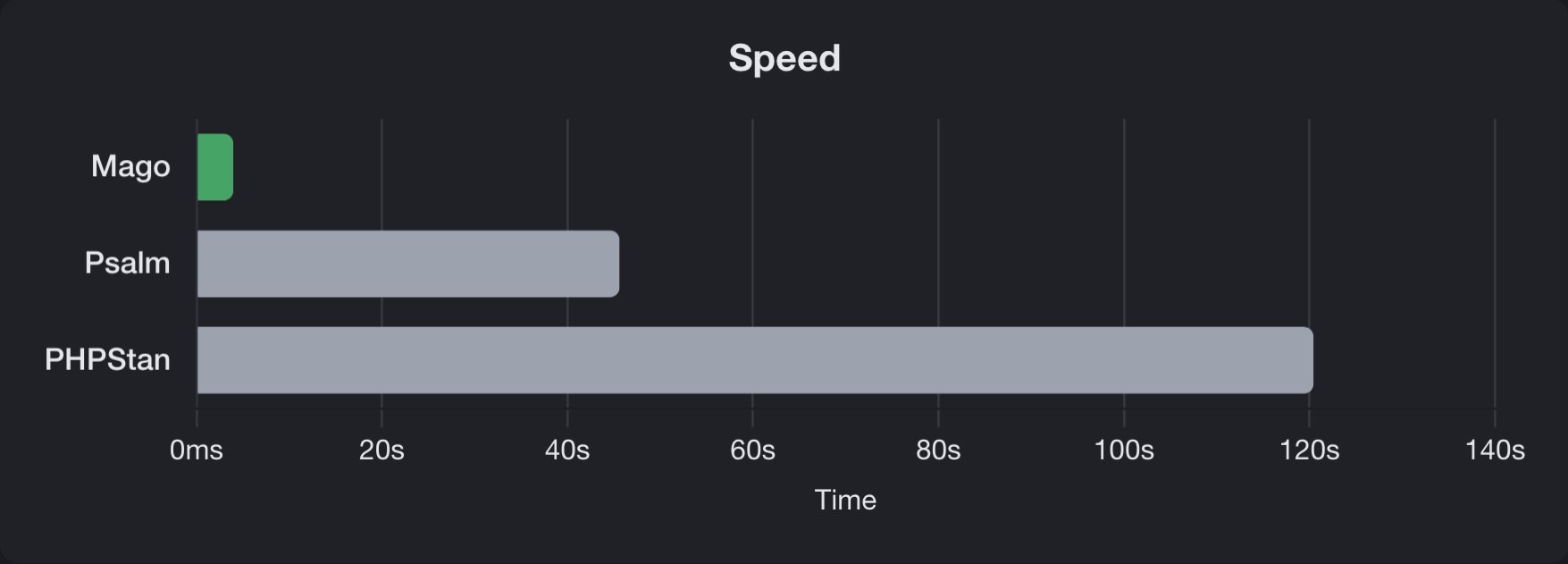Select the 40s tick label
Image resolution: width=1568 pixels, height=564 pixels.
click(x=567, y=450)
